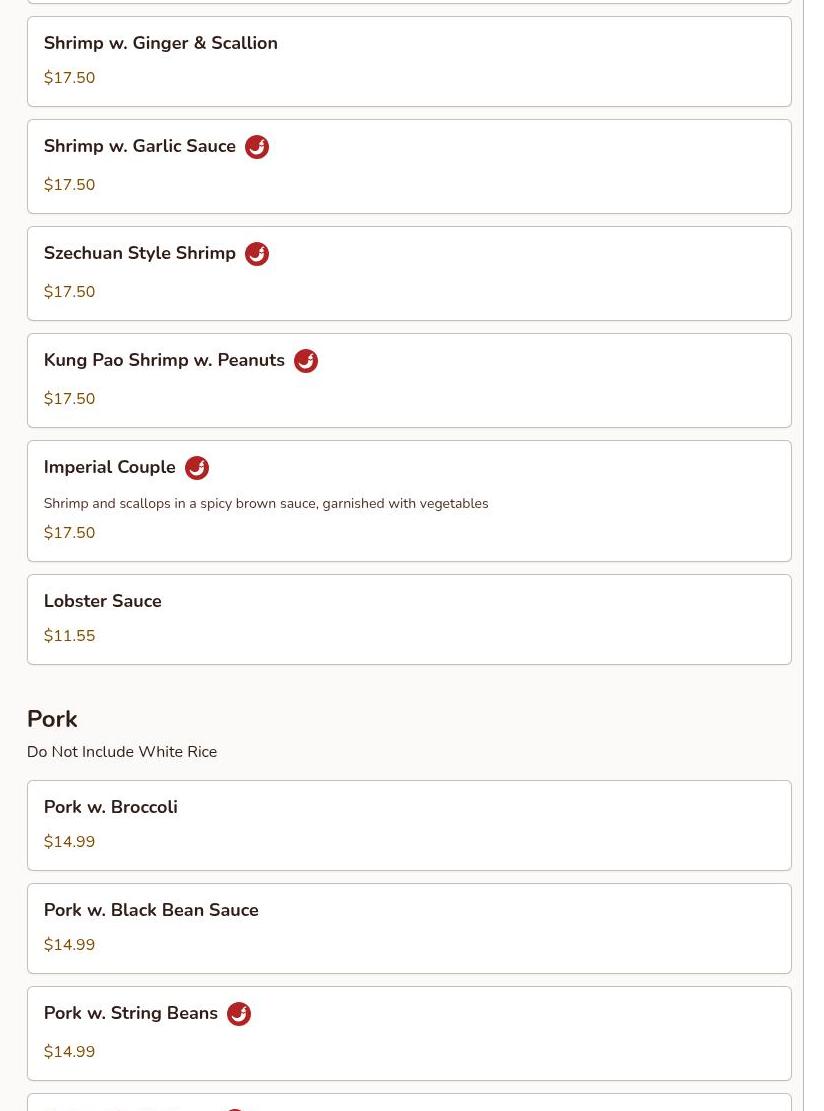The width and height of the screenshot is (824, 1111).
Task: Click the Do Not Include White Rice note
Action: [x=122, y=752]
